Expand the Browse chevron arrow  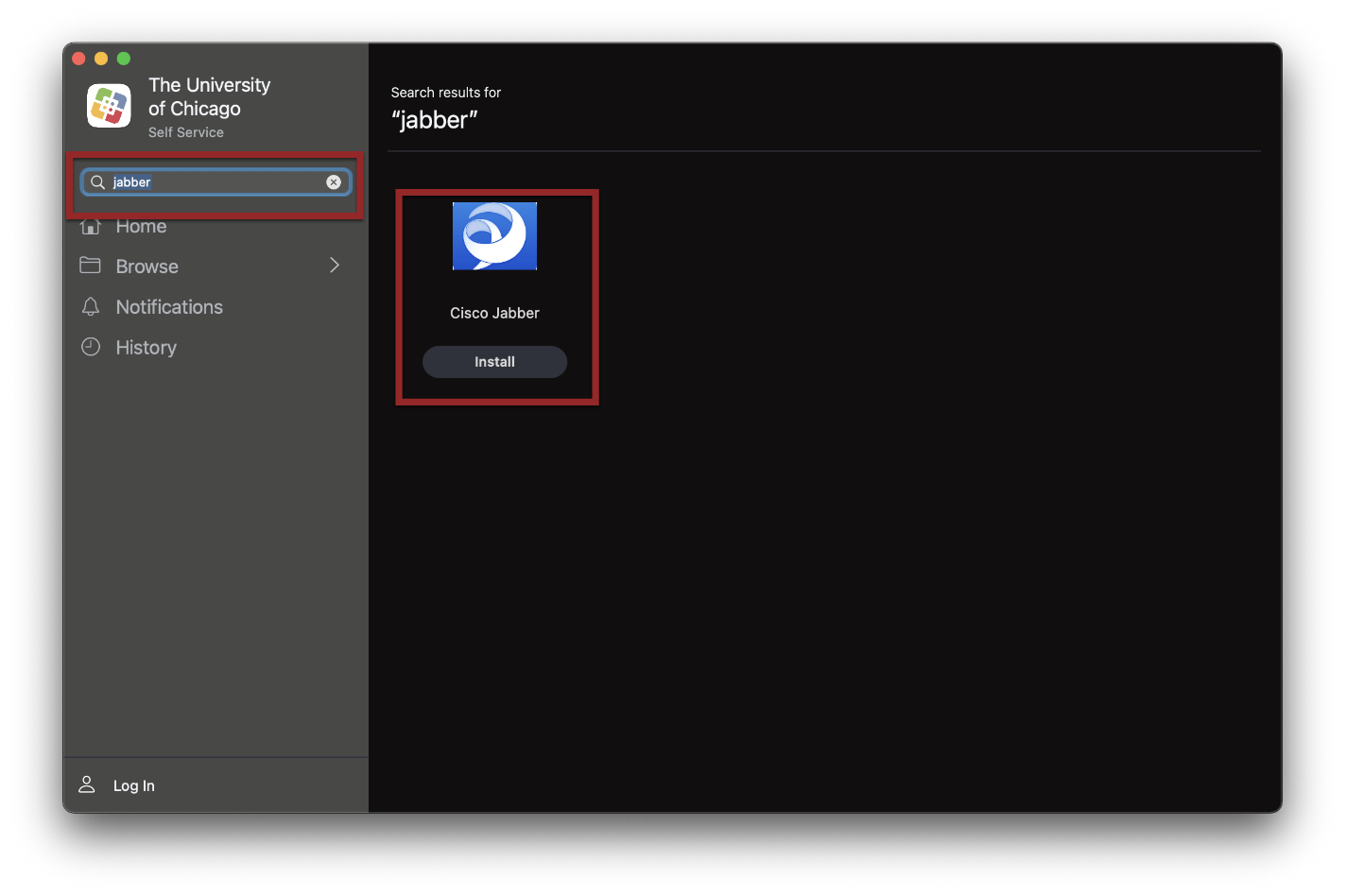pyautogui.click(x=335, y=266)
